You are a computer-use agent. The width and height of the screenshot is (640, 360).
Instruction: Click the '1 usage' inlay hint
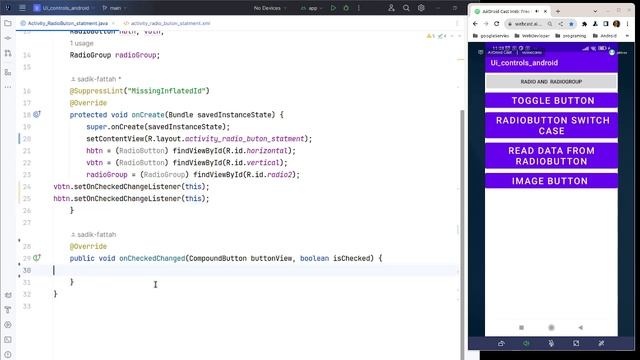(82, 43)
